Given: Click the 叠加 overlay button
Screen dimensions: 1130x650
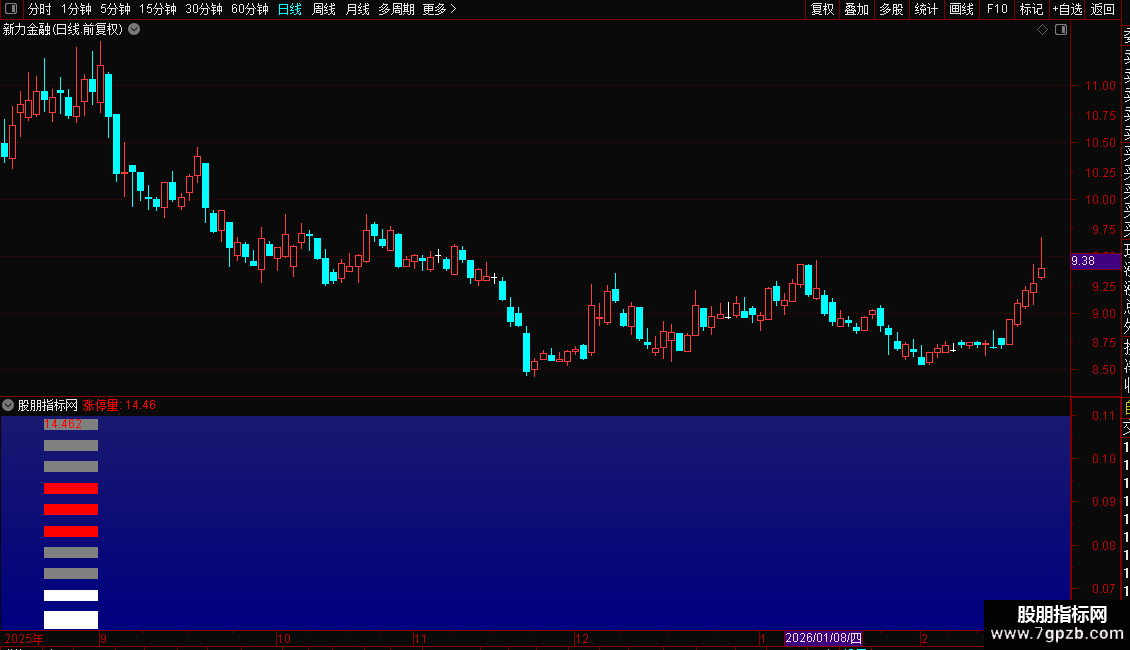Looking at the screenshot, I should tap(857, 9).
